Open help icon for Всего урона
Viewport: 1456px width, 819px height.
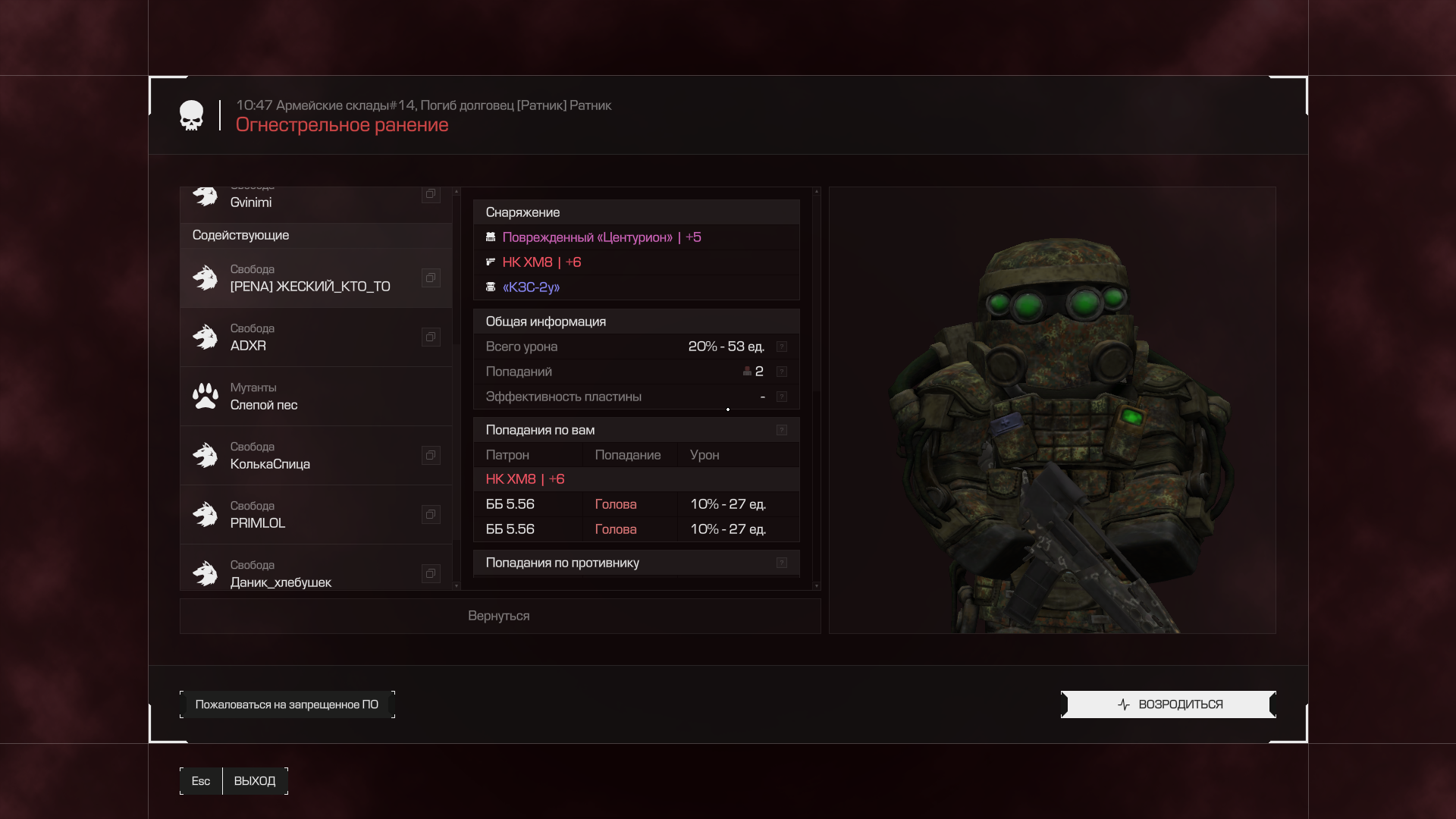point(782,347)
